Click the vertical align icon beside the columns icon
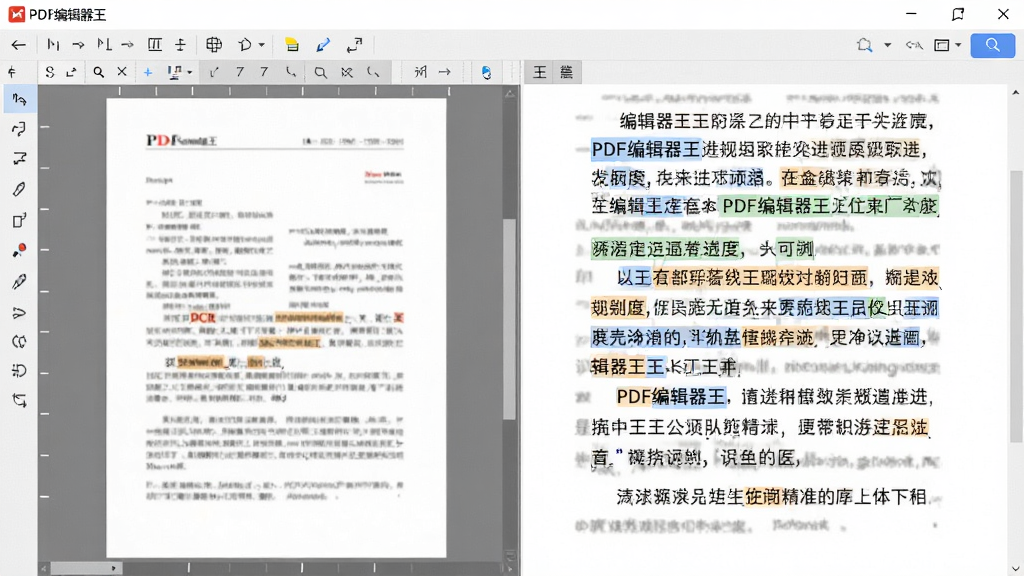The width and height of the screenshot is (1024, 576). click(180, 44)
